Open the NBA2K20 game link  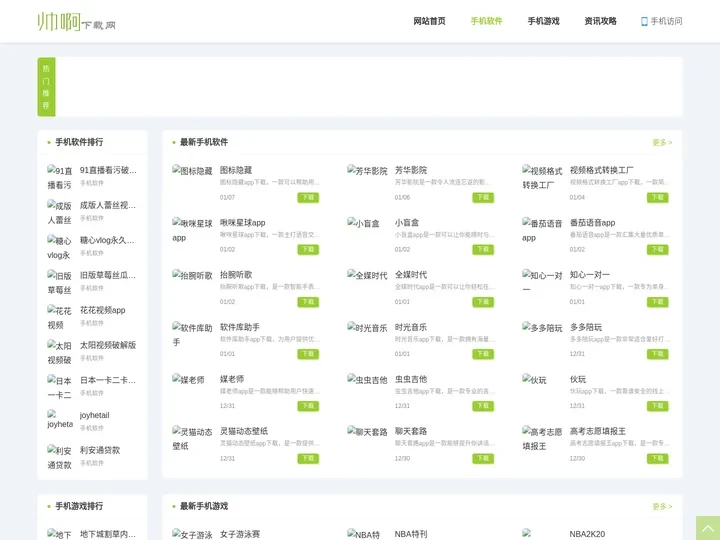click(587, 534)
